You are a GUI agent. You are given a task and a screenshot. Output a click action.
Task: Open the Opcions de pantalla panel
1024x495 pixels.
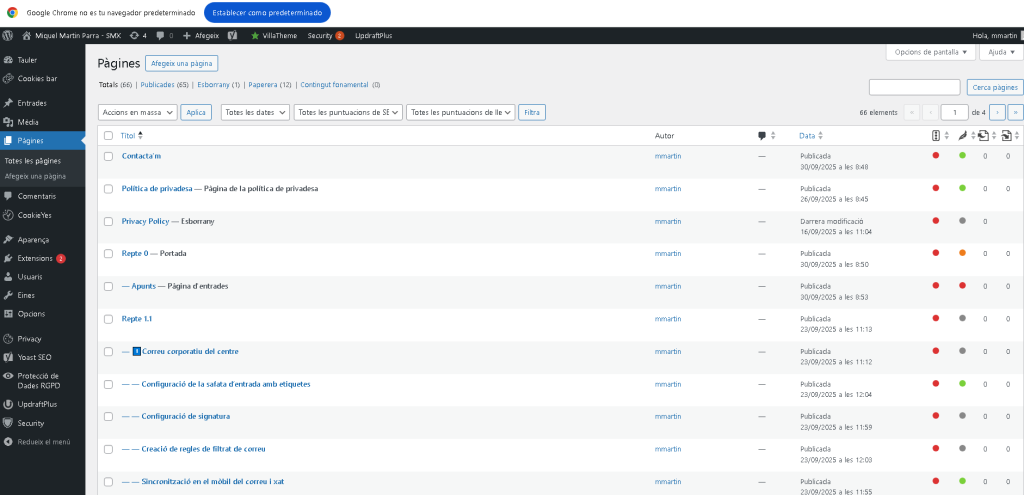coord(929,51)
